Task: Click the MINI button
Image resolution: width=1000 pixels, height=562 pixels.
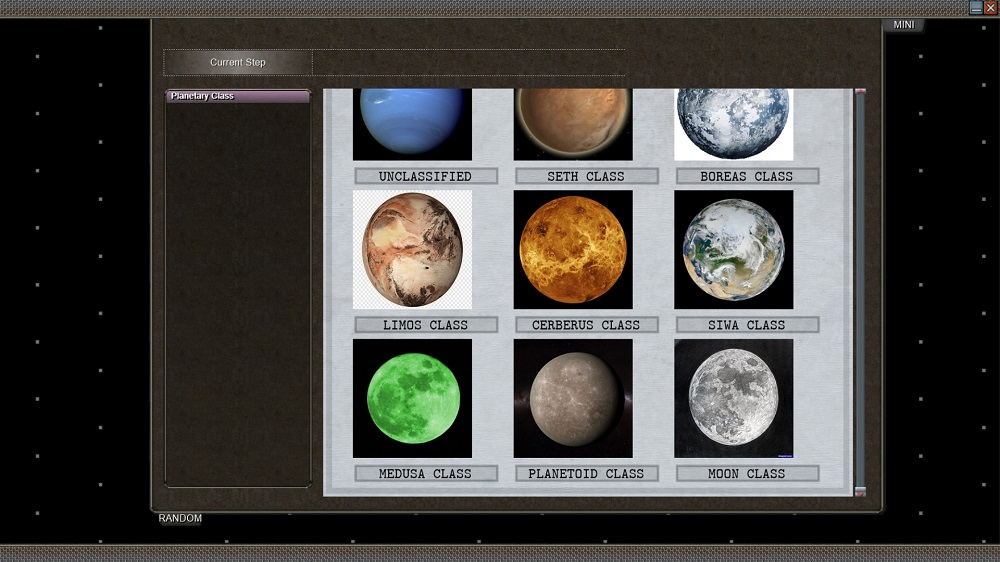Action: [904, 25]
